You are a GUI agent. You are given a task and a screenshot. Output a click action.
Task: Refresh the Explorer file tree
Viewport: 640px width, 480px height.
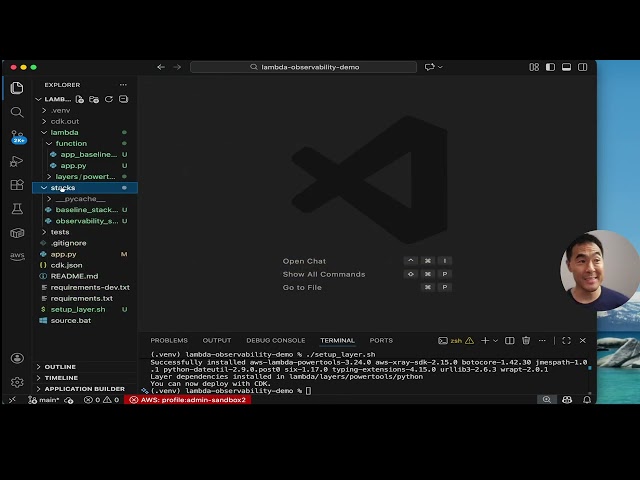tap(109, 99)
